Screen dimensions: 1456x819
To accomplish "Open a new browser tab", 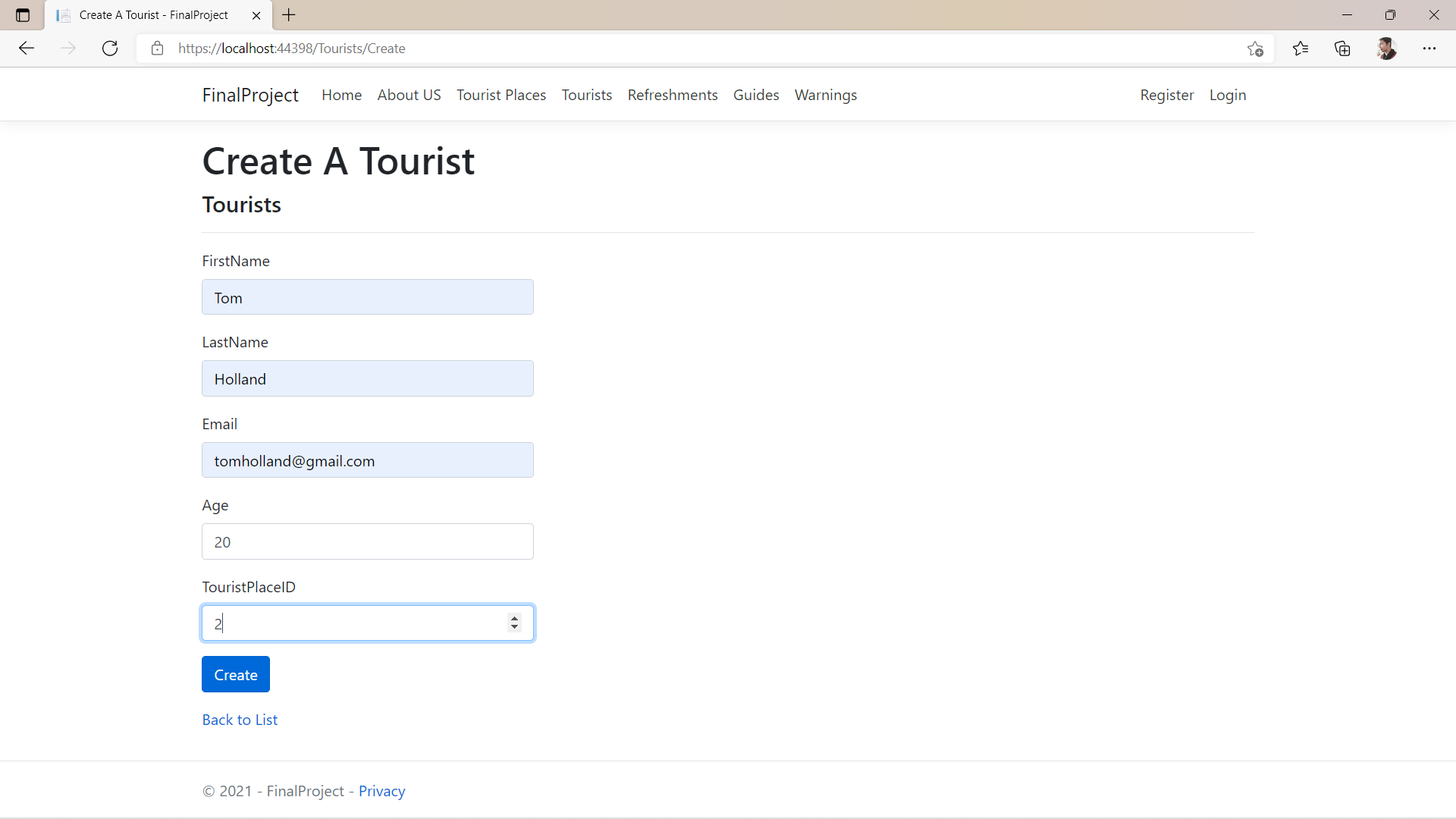I will pos(288,15).
